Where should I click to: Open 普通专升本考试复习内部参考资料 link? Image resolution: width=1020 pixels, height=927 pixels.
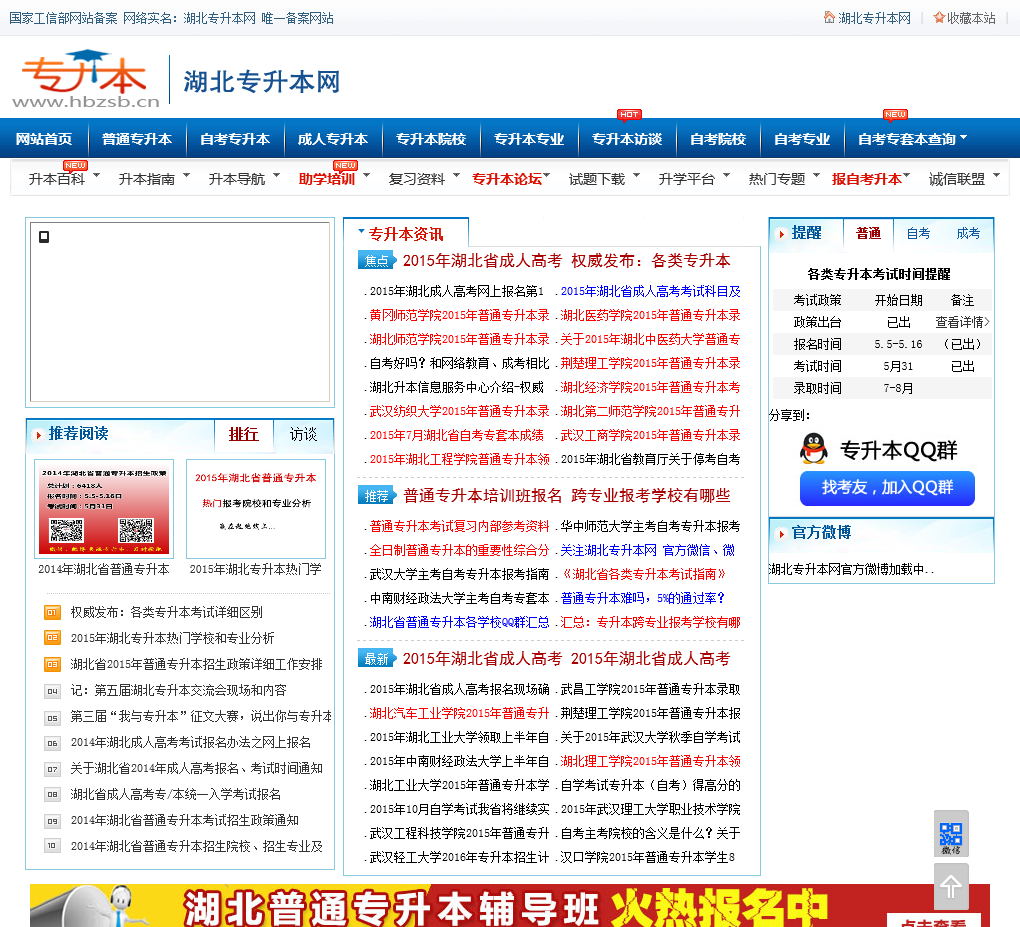(459, 526)
